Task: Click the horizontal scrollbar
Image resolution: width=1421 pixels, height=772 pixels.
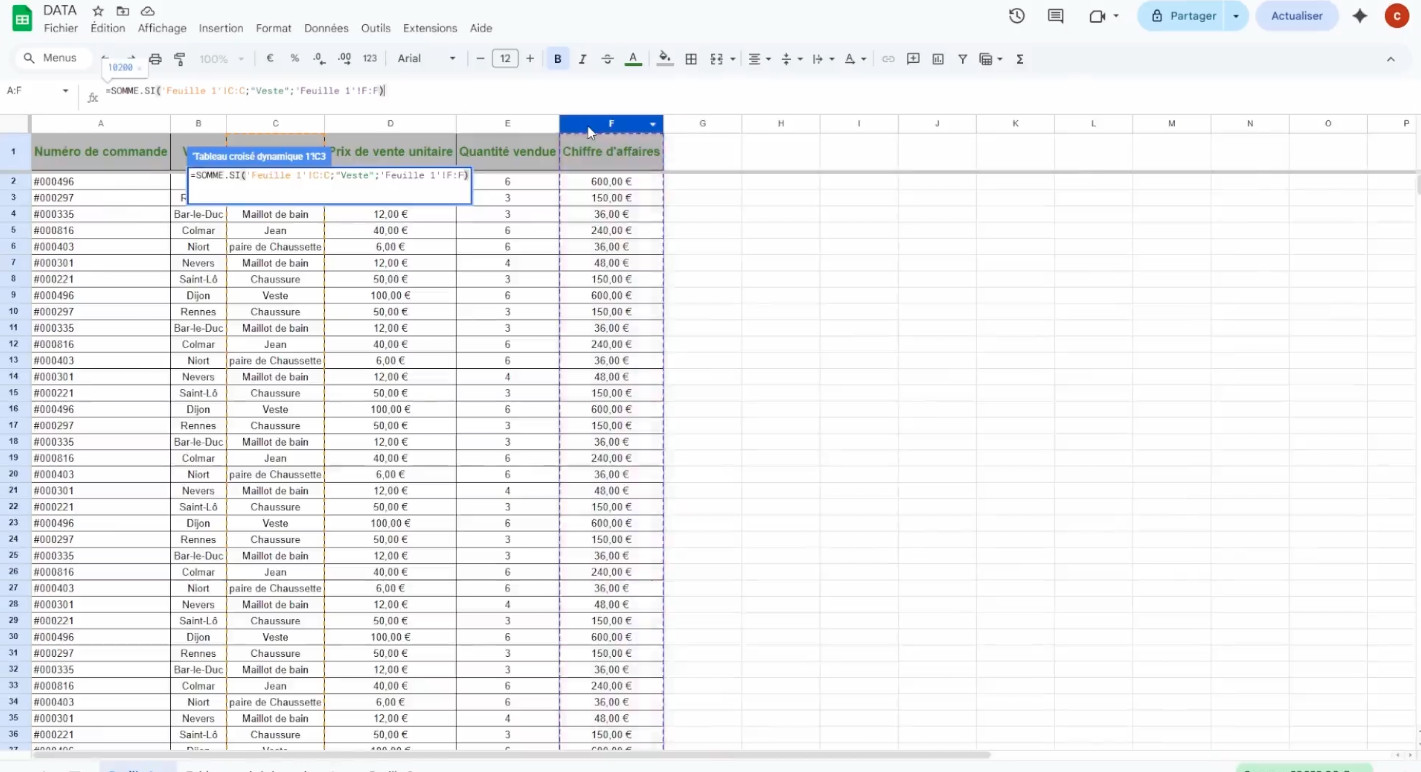Action: click(510, 755)
